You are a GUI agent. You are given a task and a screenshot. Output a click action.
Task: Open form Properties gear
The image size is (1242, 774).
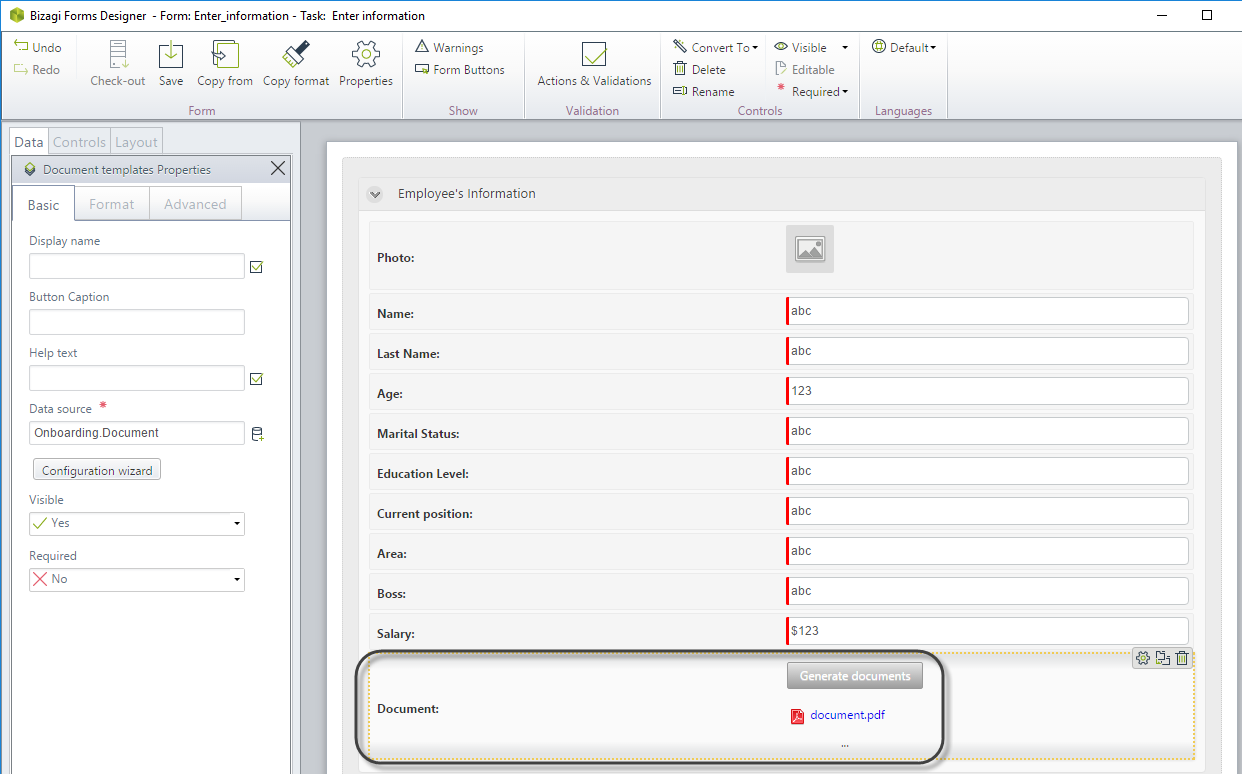[x=366, y=62]
